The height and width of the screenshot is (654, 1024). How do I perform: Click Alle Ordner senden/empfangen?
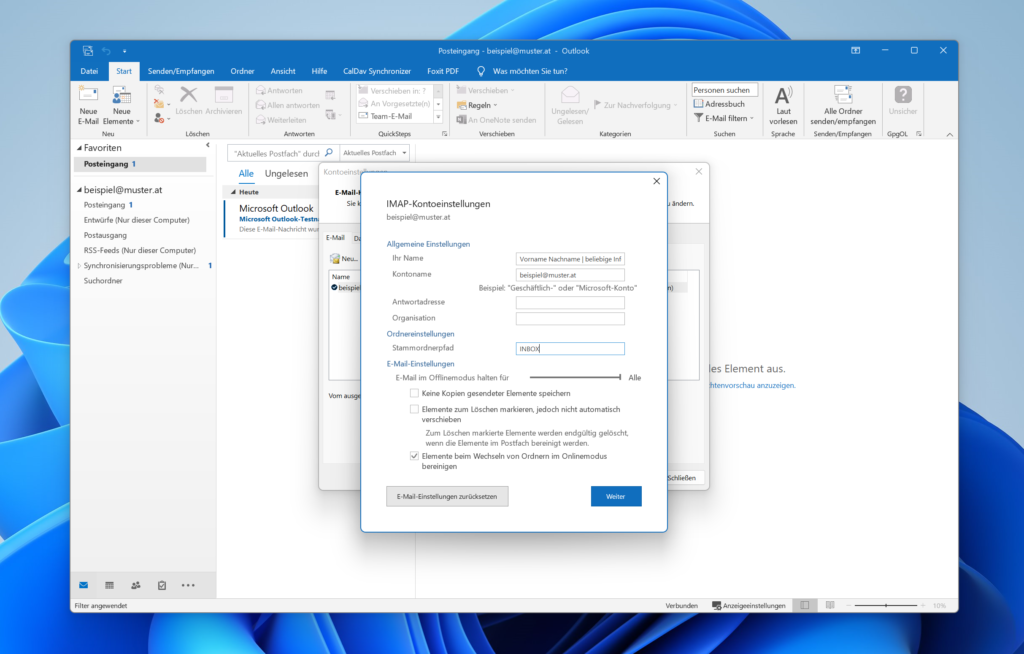coord(843,105)
